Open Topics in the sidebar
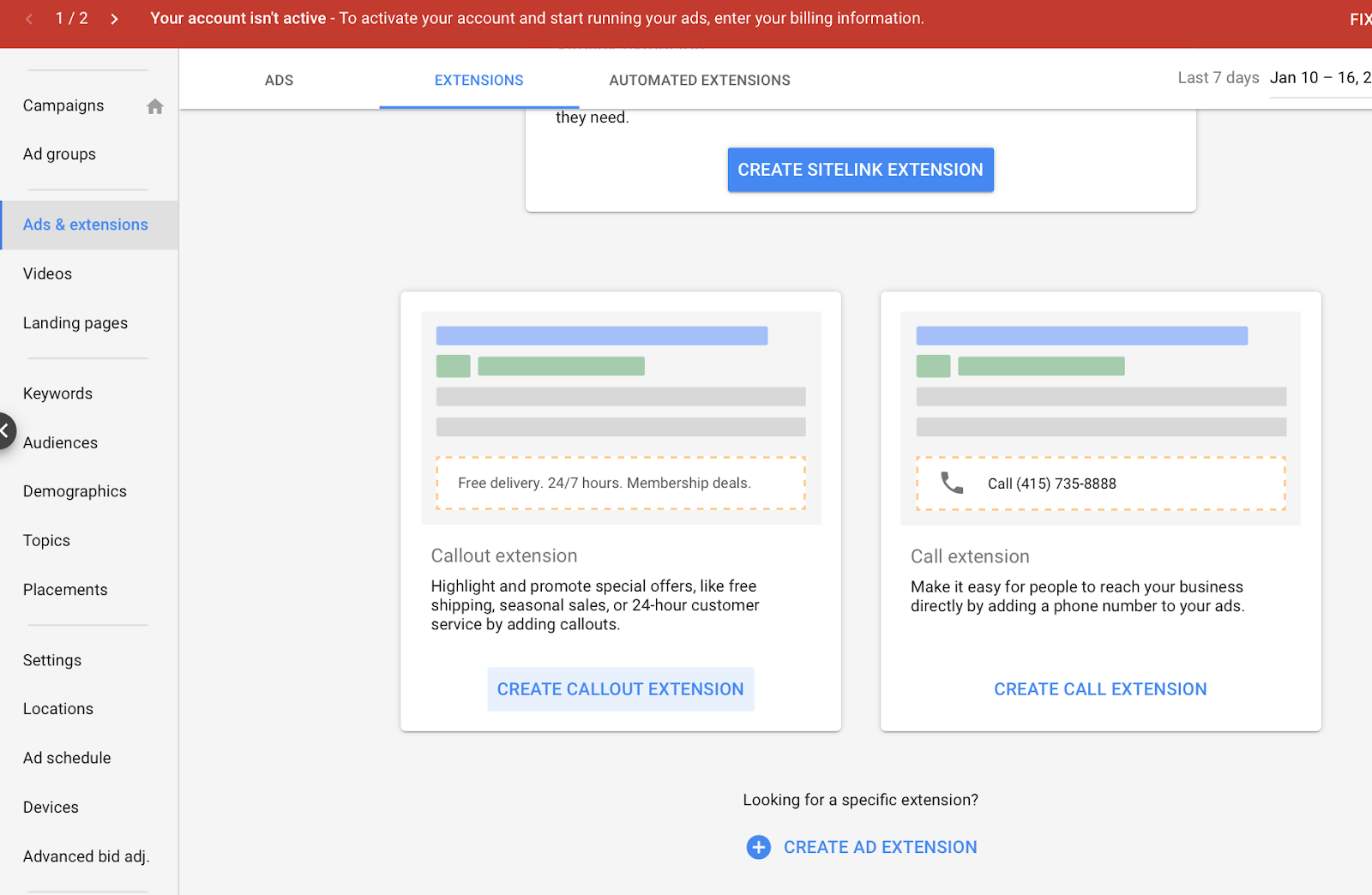The height and width of the screenshot is (895, 1372). pos(46,541)
